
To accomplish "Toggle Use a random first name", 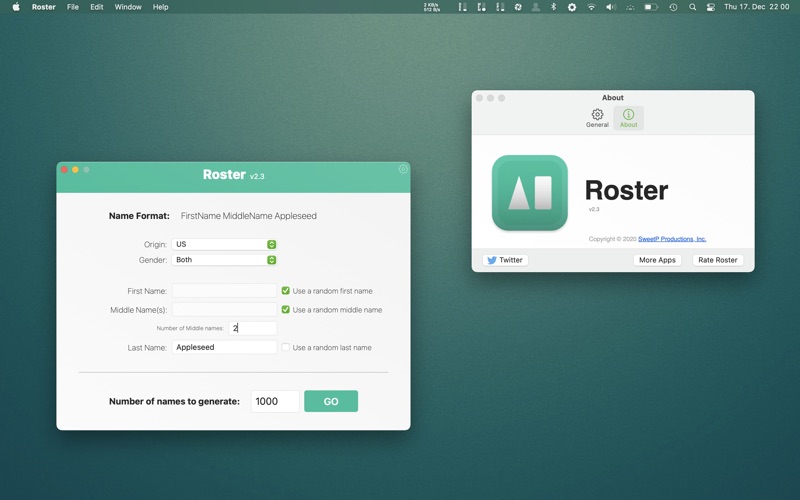I will click(x=286, y=291).
